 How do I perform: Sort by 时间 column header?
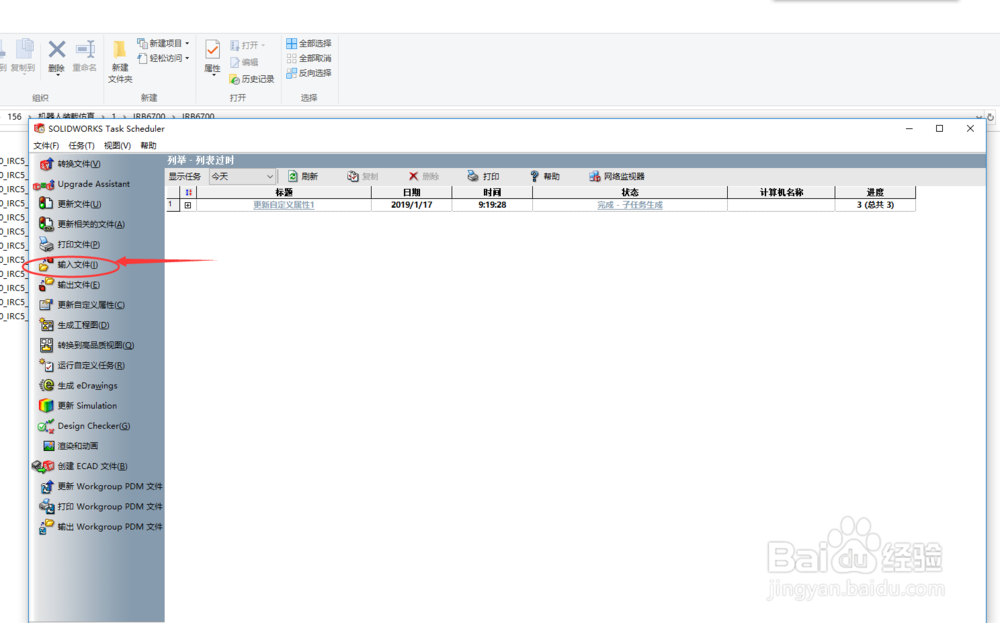click(492, 192)
